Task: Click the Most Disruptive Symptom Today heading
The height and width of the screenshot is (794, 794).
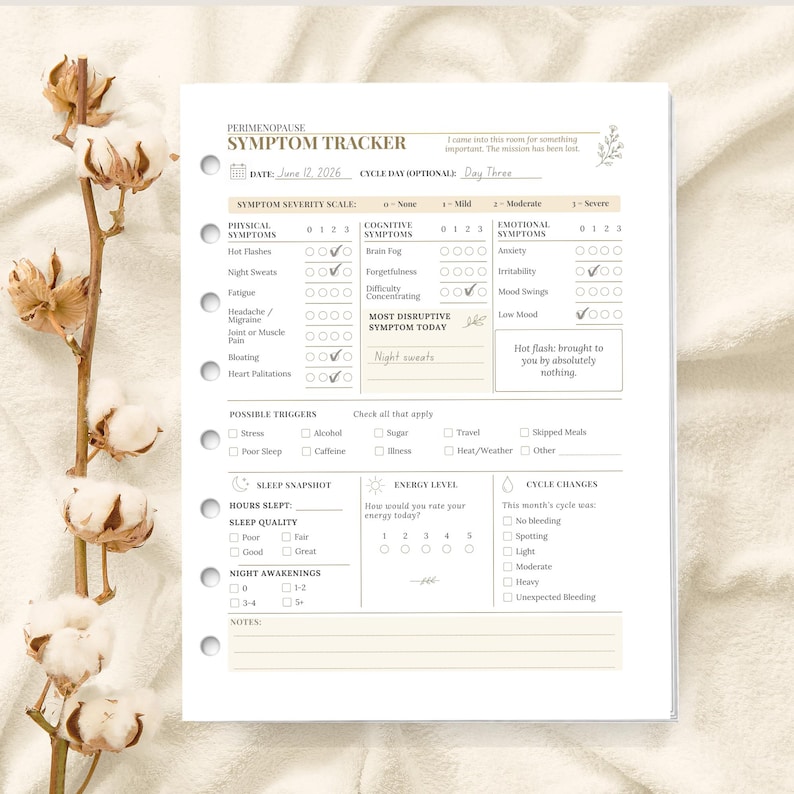Action: point(410,322)
